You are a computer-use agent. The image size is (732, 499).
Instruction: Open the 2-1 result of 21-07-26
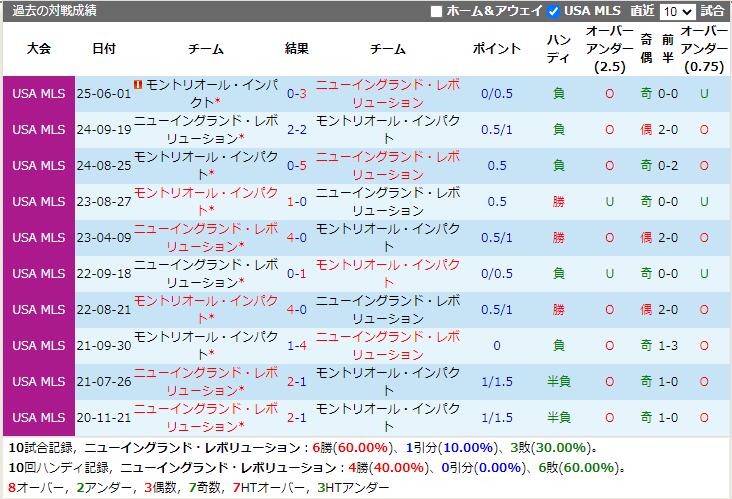click(x=296, y=381)
